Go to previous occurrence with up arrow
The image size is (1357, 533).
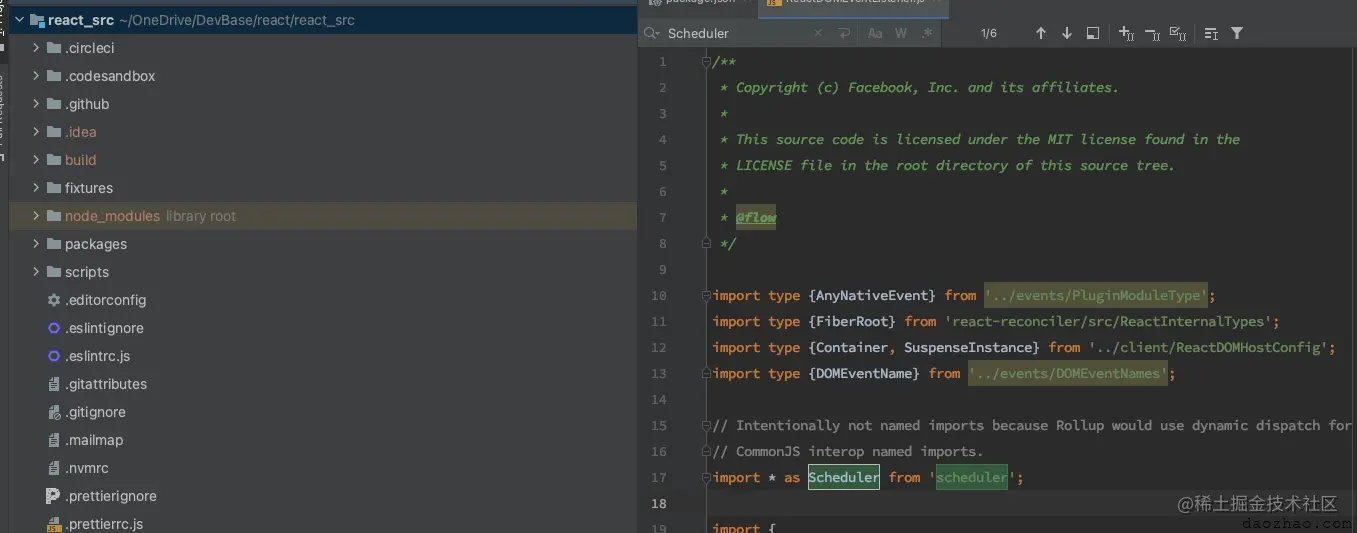(1040, 33)
